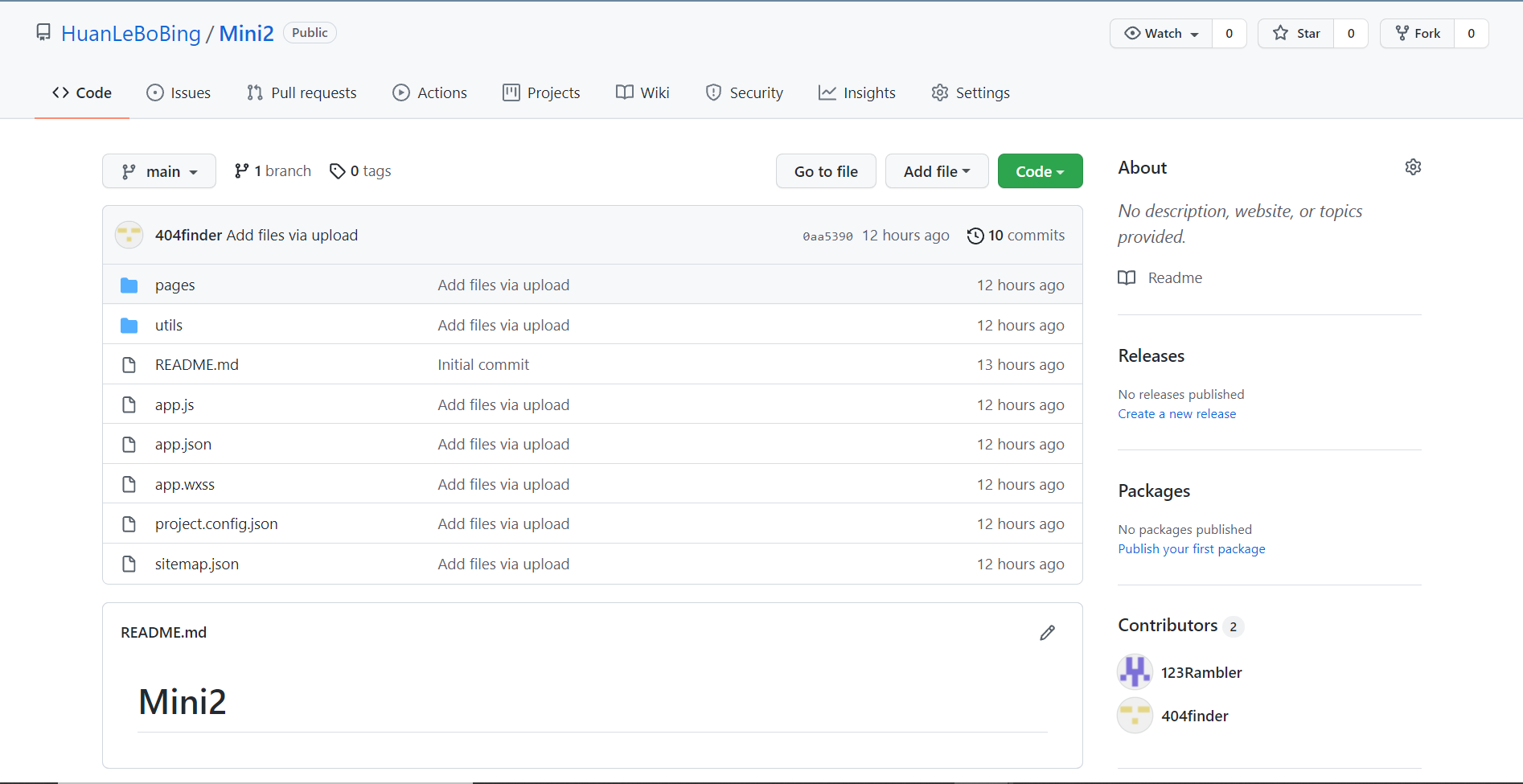Click the utils folder icon
Screen dimensions: 1523x784
(x=129, y=326)
